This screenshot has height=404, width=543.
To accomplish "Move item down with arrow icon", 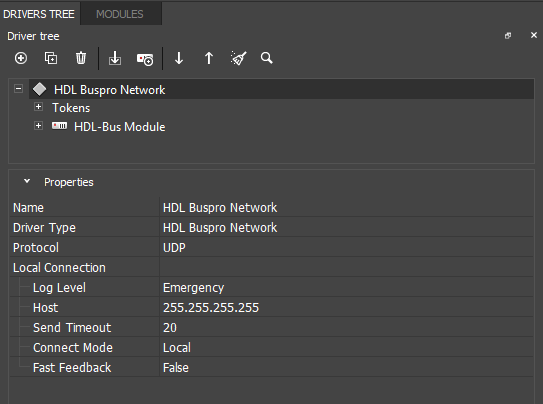I will tap(179, 58).
